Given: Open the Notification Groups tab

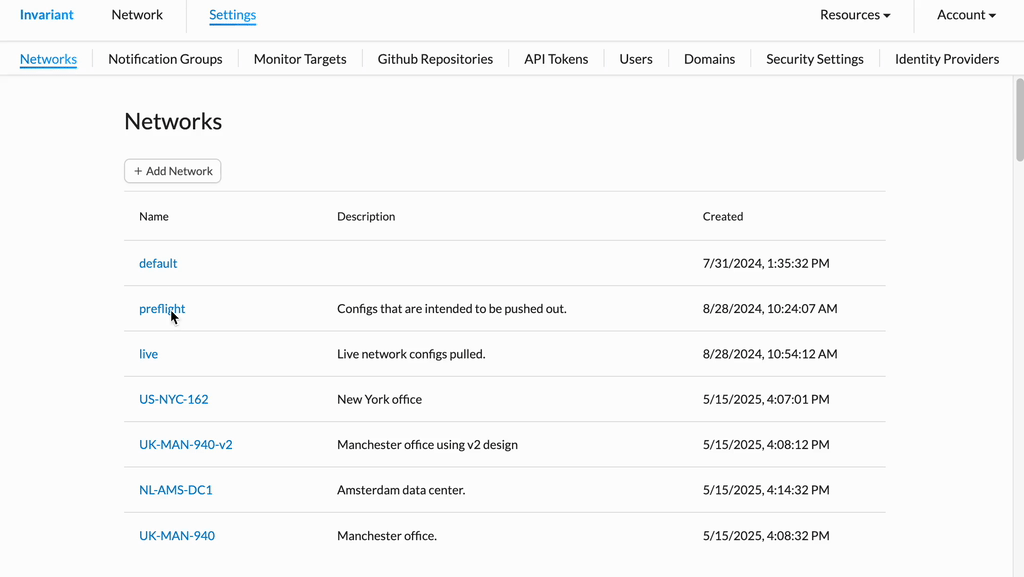Looking at the screenshot, I should coord(165,59).
